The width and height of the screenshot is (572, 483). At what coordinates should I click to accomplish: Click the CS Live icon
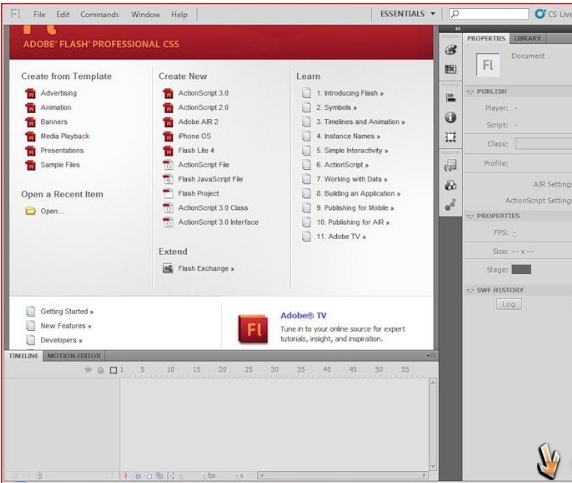coord(540,14)
